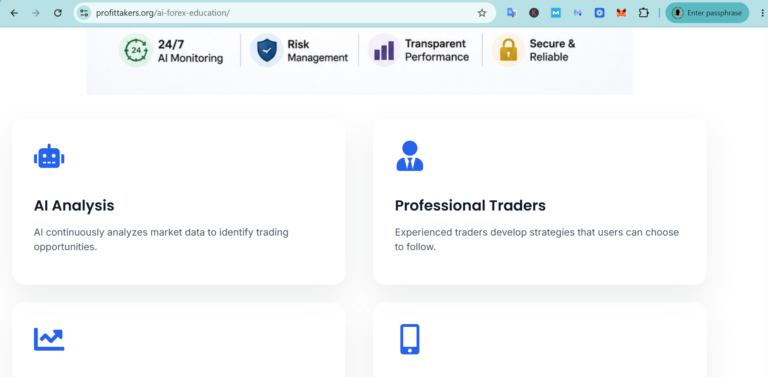The height and width of the screenshot is (377, 768).
Task: Click the 24/7 AI Monitoring clock icon
Action: [136, 50]
